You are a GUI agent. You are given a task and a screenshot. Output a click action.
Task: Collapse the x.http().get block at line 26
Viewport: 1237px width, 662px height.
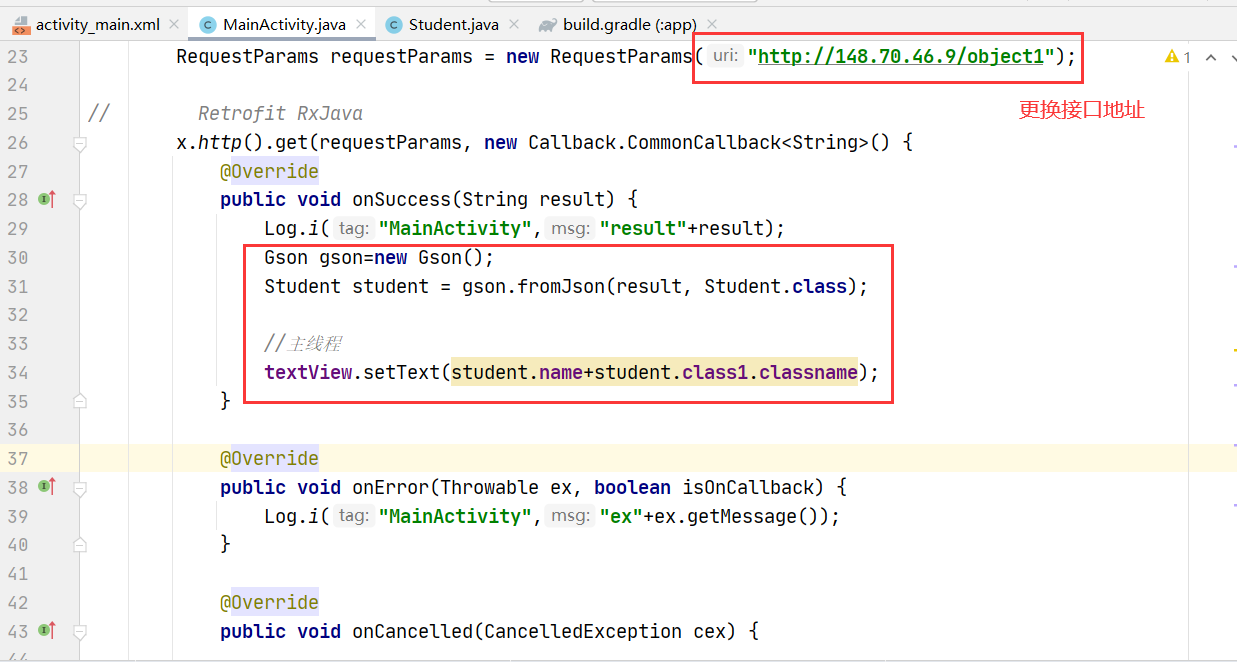(80, 143)
